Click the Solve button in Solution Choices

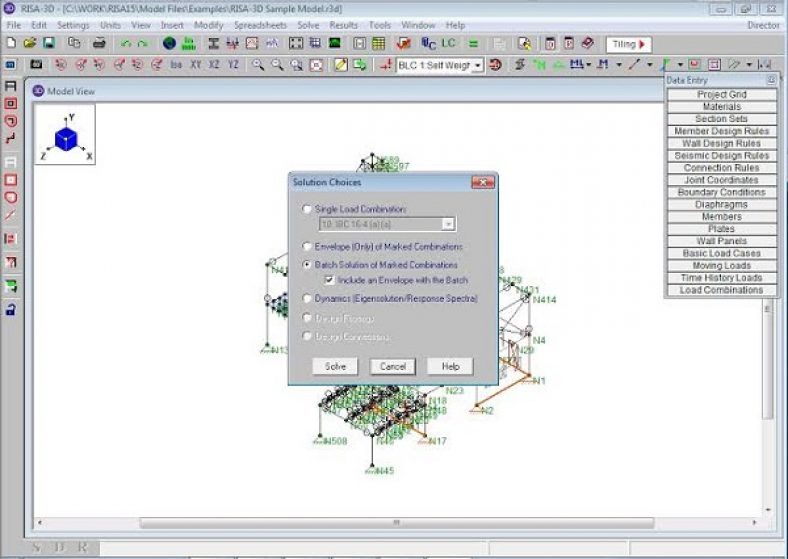[335, 366]
